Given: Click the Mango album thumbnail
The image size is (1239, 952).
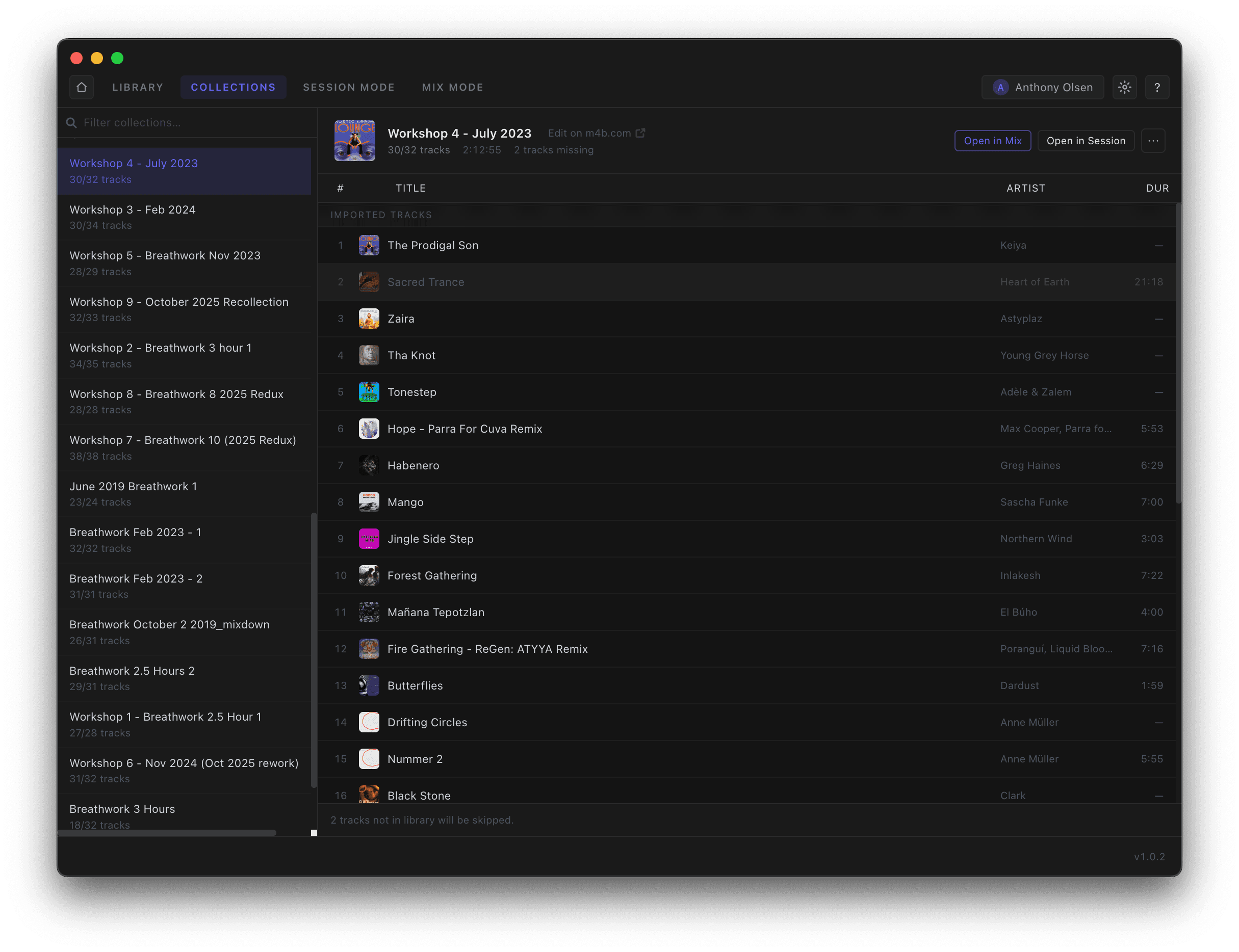Looking at the screenshot, I should pyautogui.click(x=369, y=502).
